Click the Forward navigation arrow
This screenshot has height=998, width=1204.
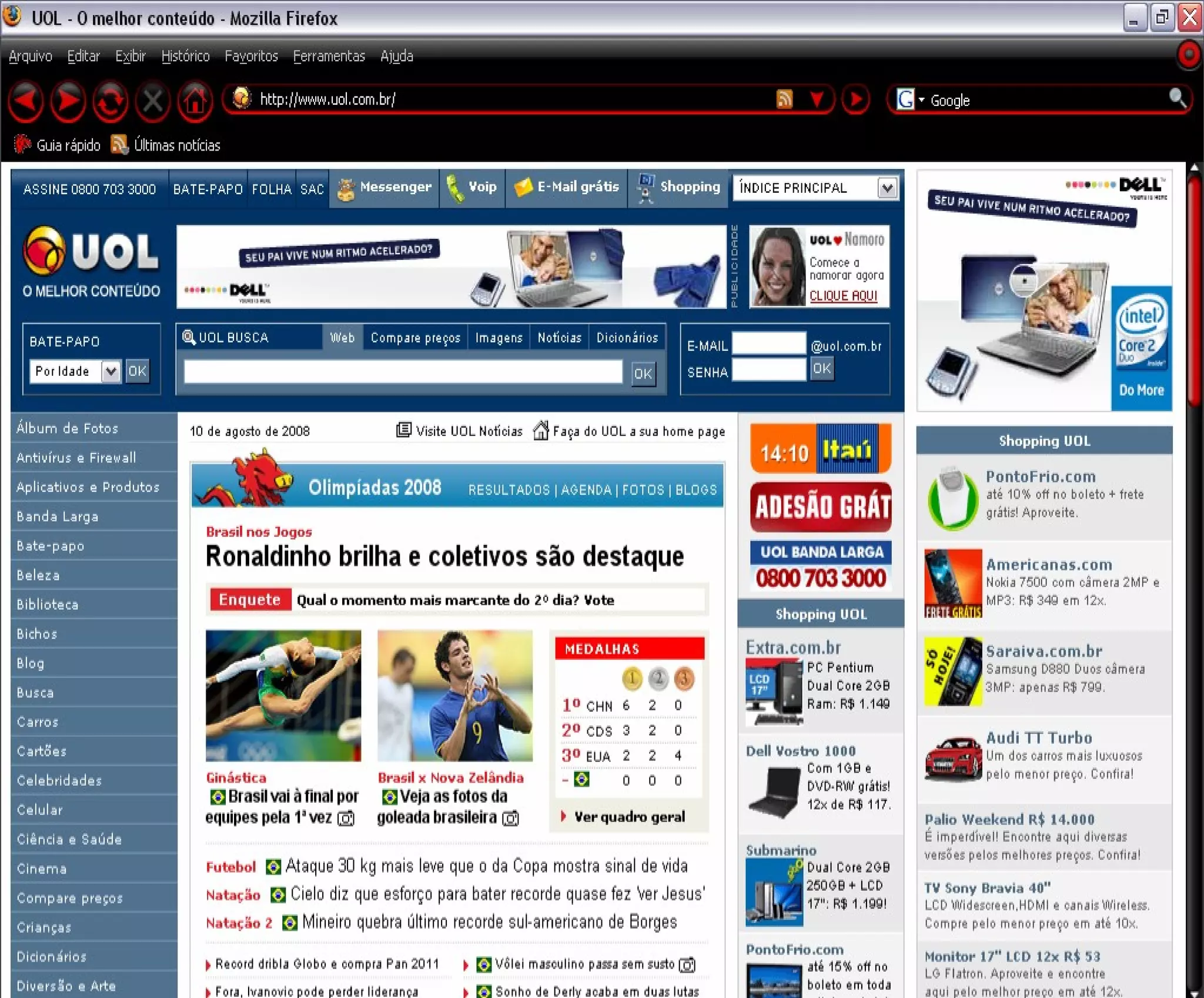coord(68,101)
